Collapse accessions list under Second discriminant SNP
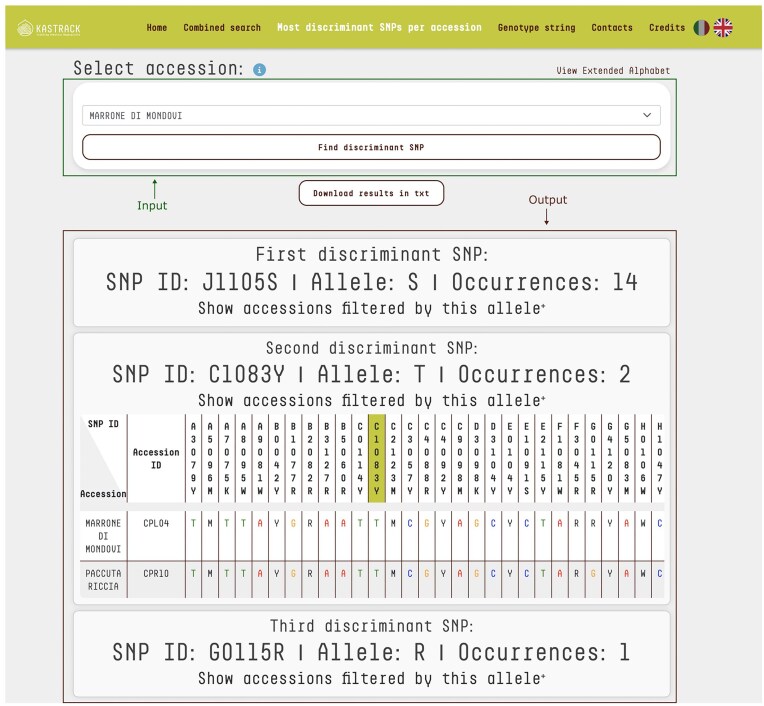The width and height of the screenshot is (764, 706). coord(371,400)
